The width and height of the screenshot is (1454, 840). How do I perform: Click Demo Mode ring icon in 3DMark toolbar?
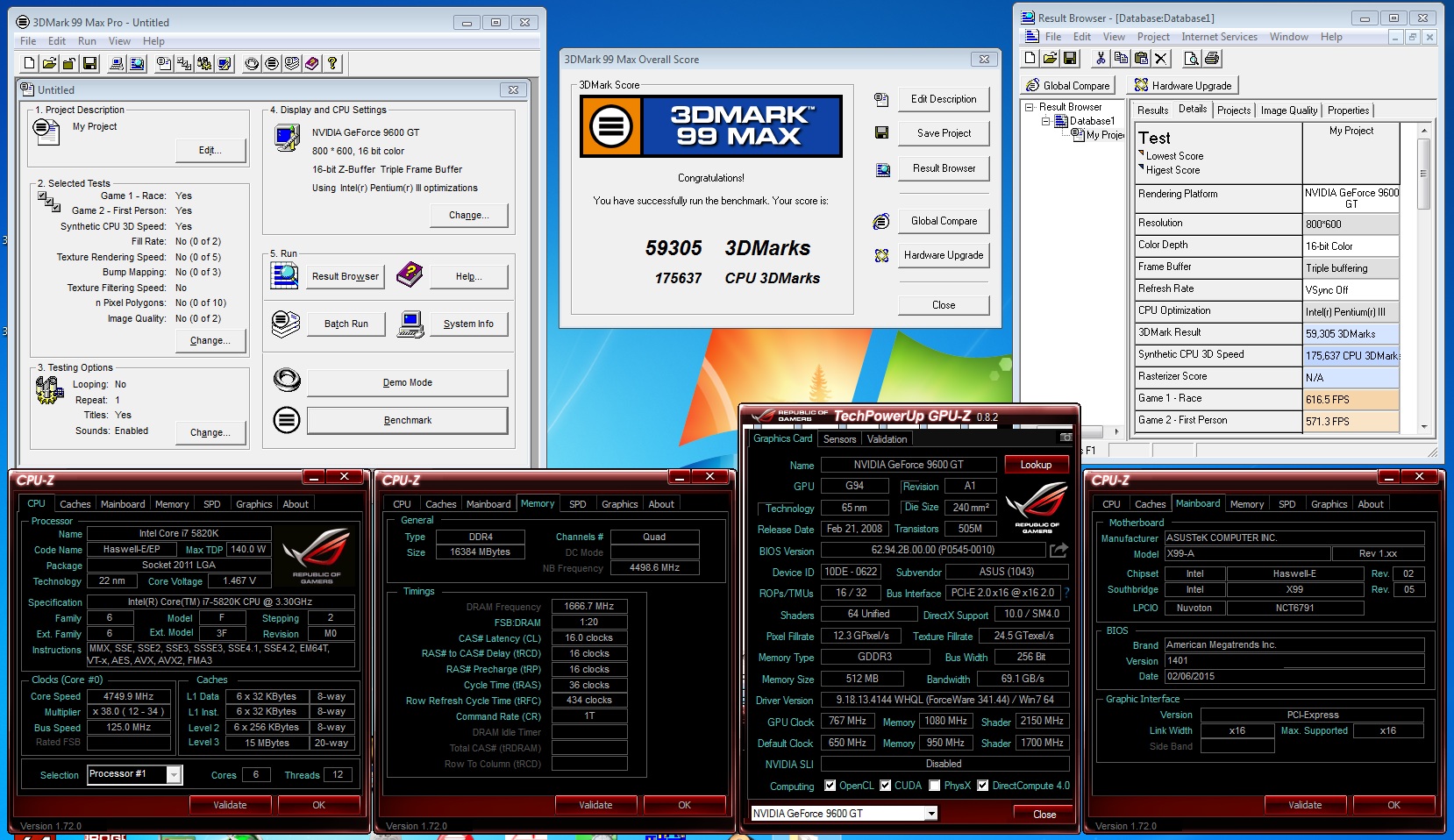pos(252,63)
